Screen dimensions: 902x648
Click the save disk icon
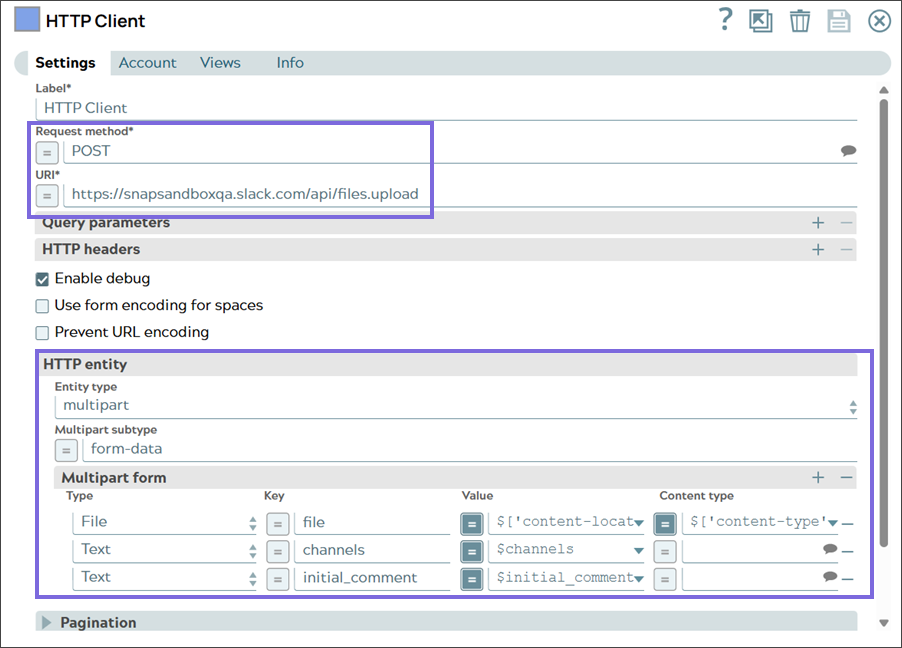pos(839,21)
